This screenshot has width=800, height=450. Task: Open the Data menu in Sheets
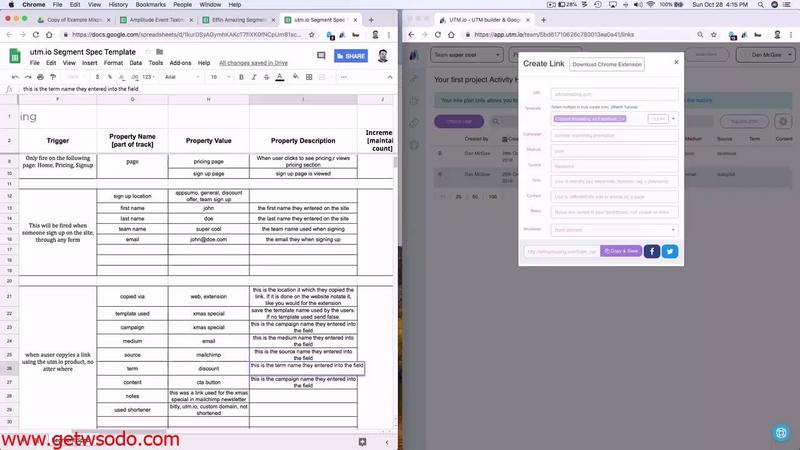point(136,63)
